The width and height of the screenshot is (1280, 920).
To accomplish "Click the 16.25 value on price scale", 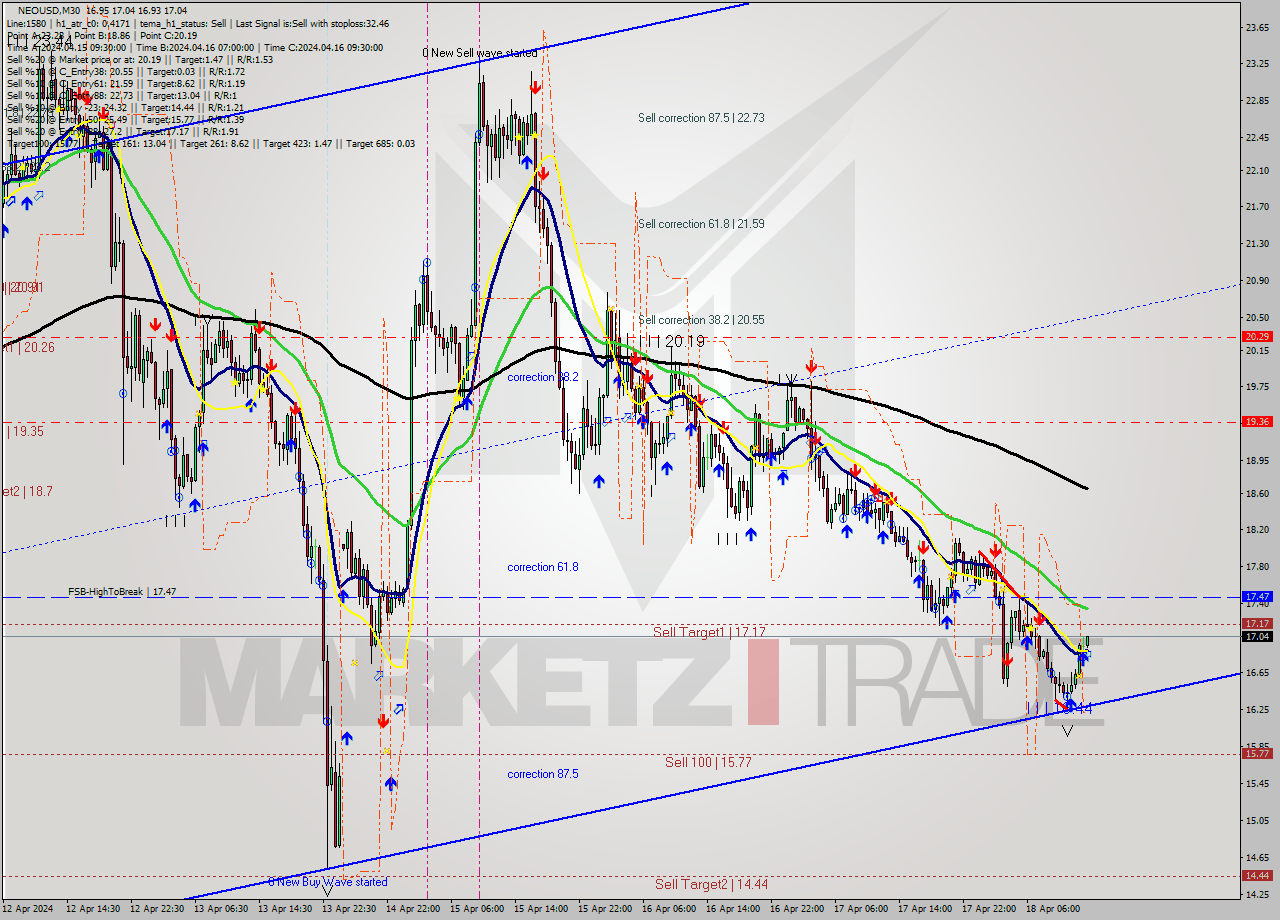I will pyautogui.click(x=1257, y=709).
